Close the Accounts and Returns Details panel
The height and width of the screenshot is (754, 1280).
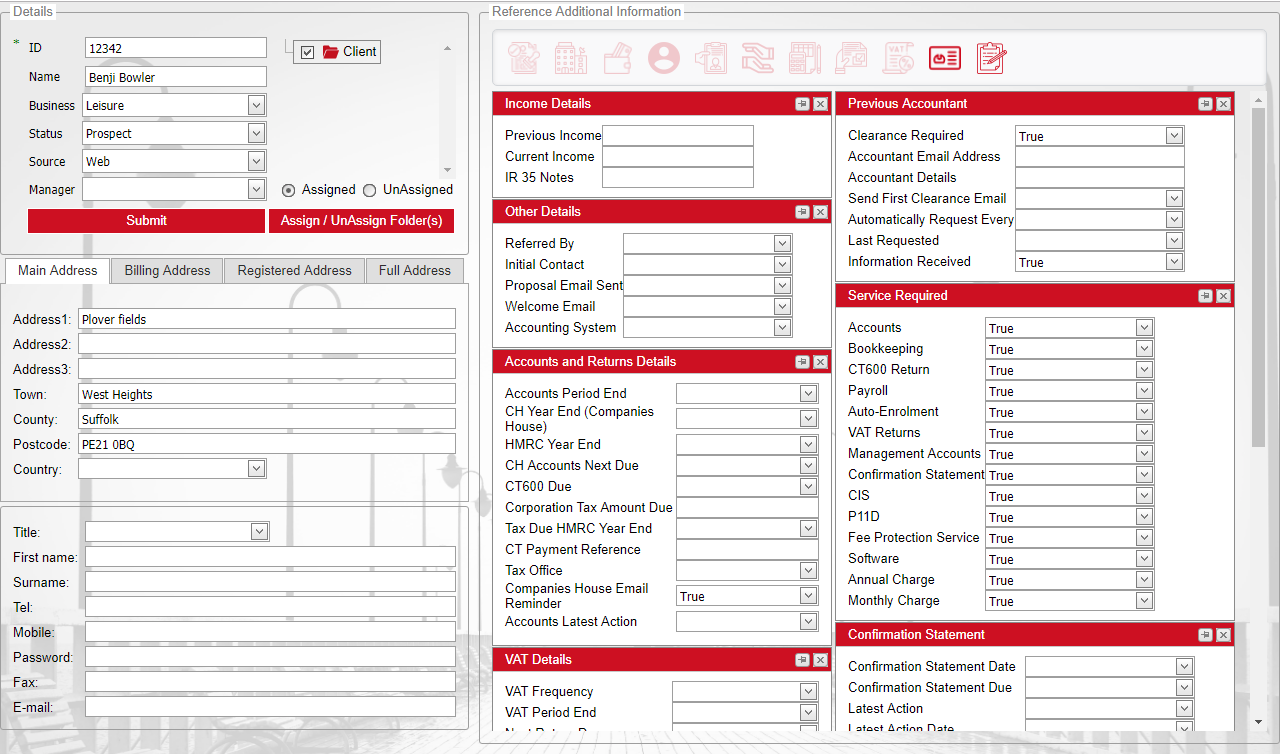(x=820, y=362)
